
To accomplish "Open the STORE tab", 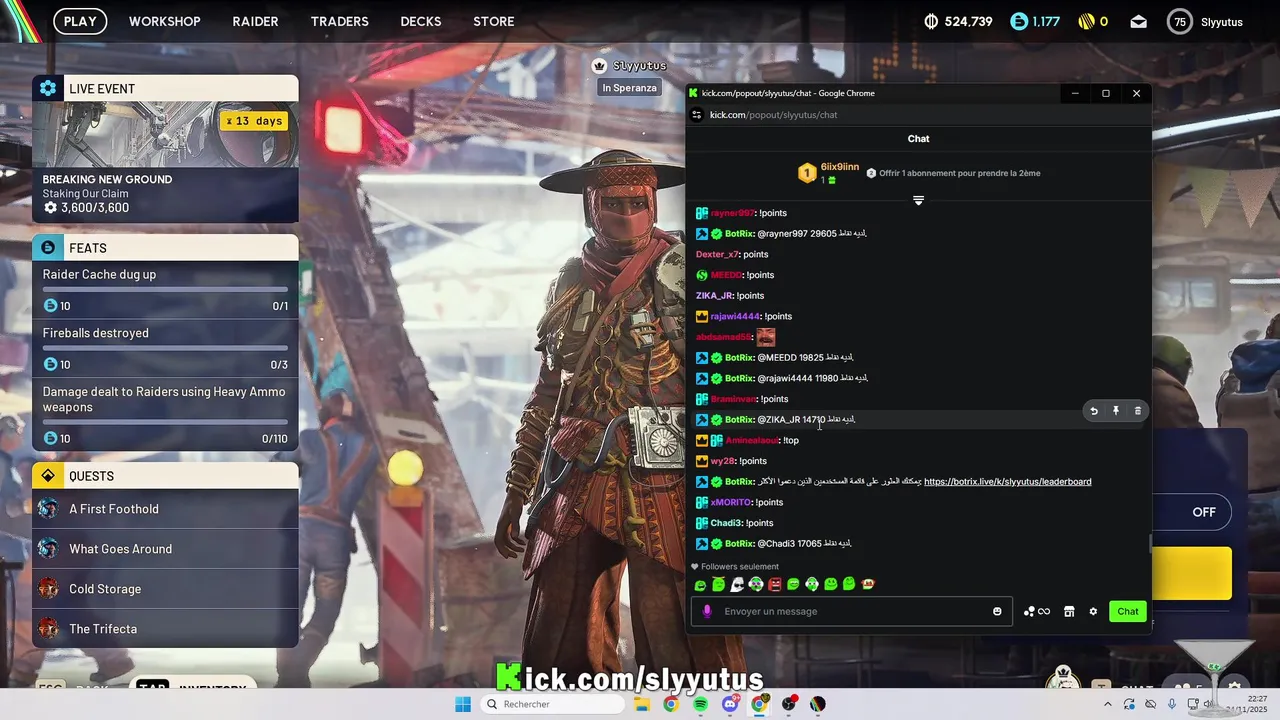I will (x=494, y=21).
